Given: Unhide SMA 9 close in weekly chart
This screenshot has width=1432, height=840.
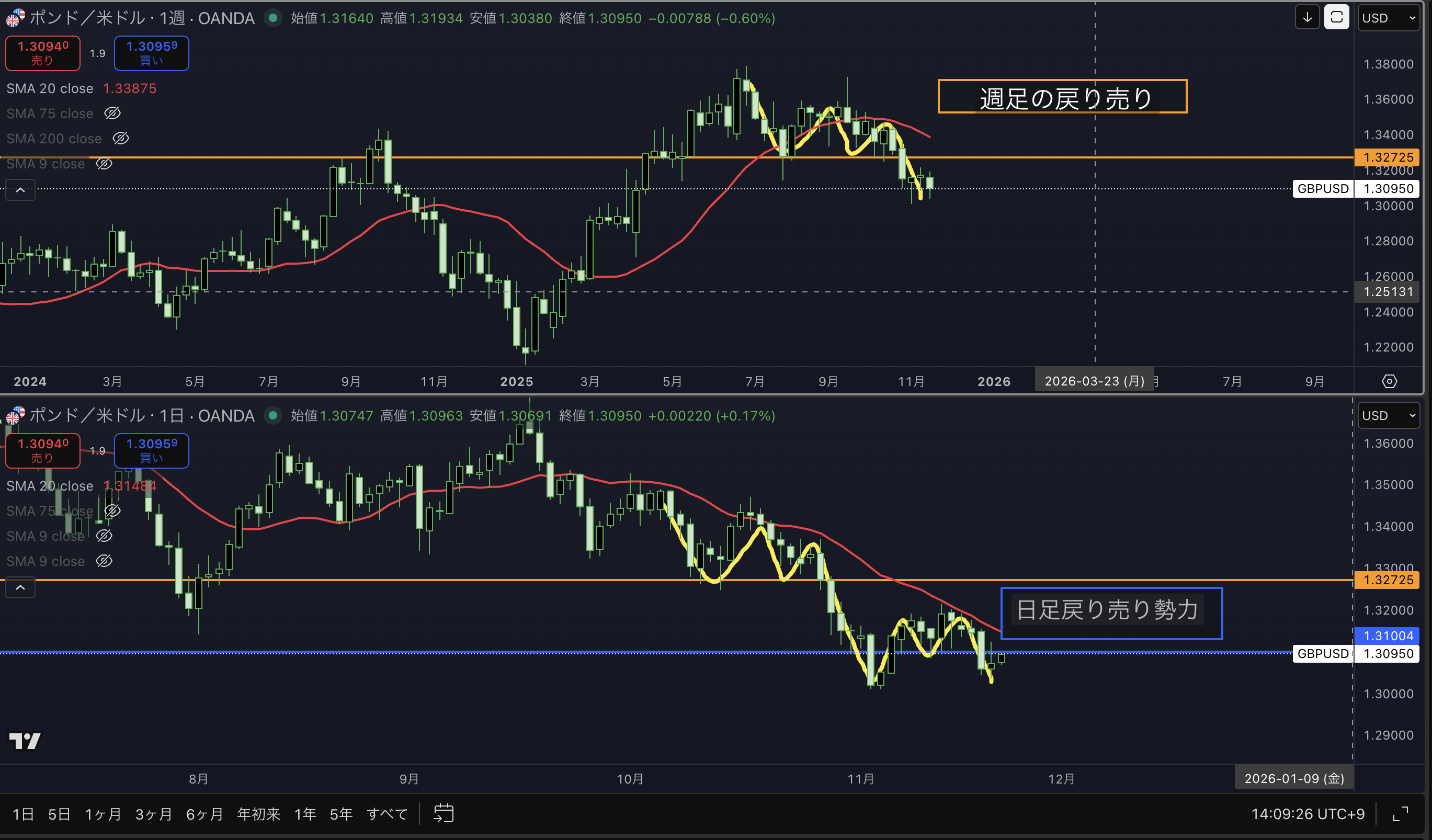Looking at the screenshot, I should 104,164.
